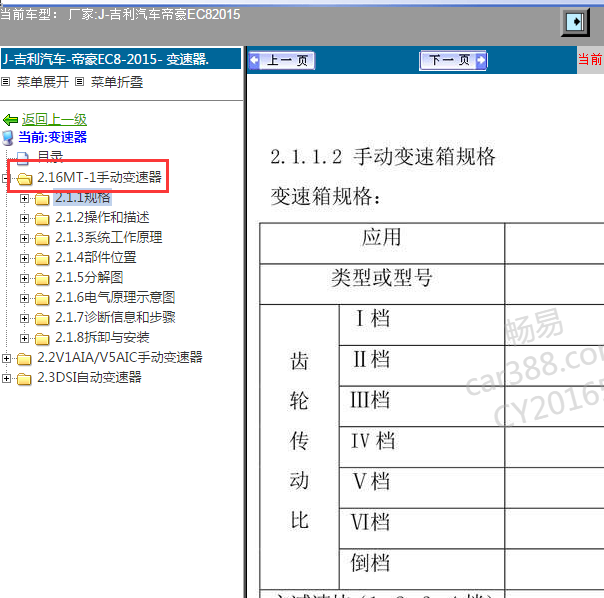Click the 返回上一级 link

coord(54,119)
